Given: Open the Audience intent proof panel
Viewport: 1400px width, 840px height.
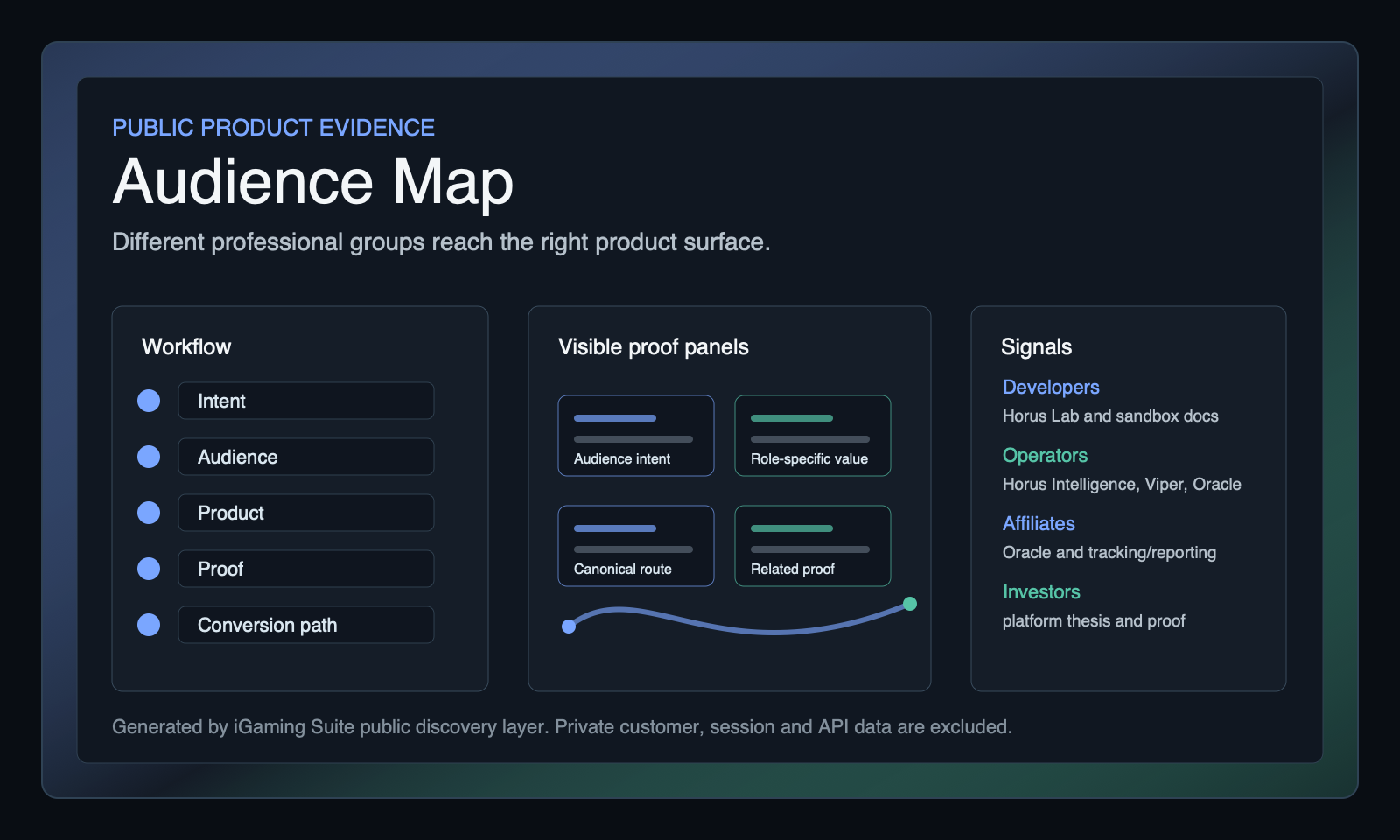Looking at the screenshot, I should click(x=636, y=436).
